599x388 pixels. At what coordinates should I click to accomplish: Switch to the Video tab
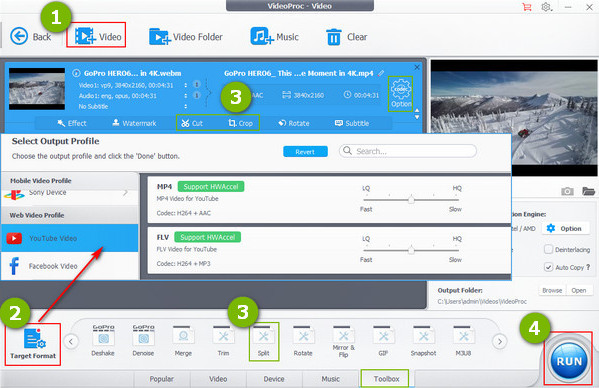[218, 379]
